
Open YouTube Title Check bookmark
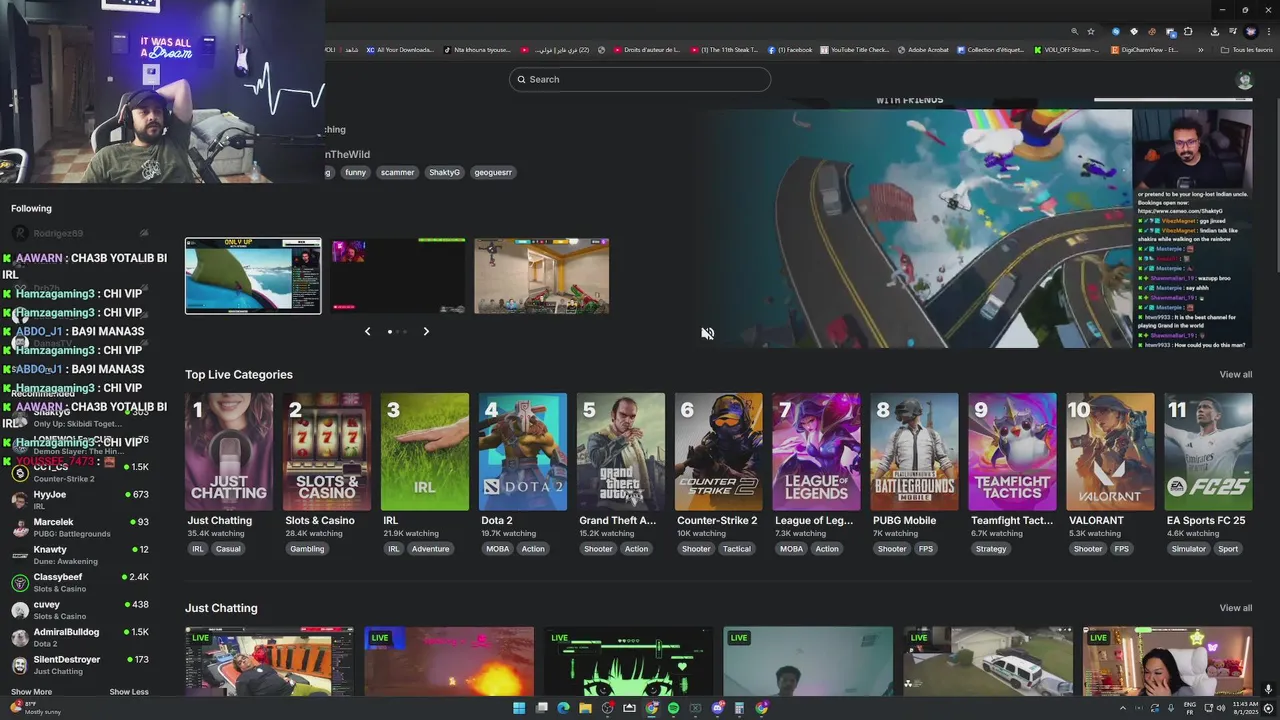click(854, 49)
